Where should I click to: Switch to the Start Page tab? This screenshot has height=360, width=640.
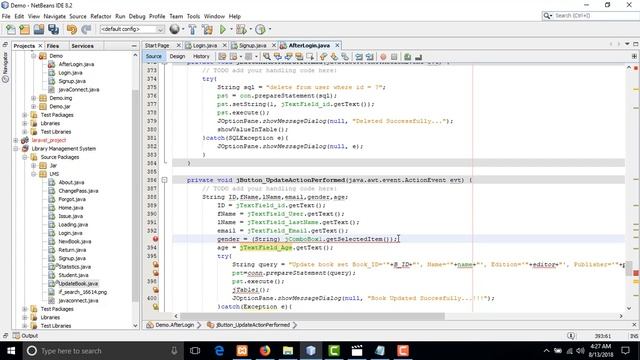click(157, 45)
